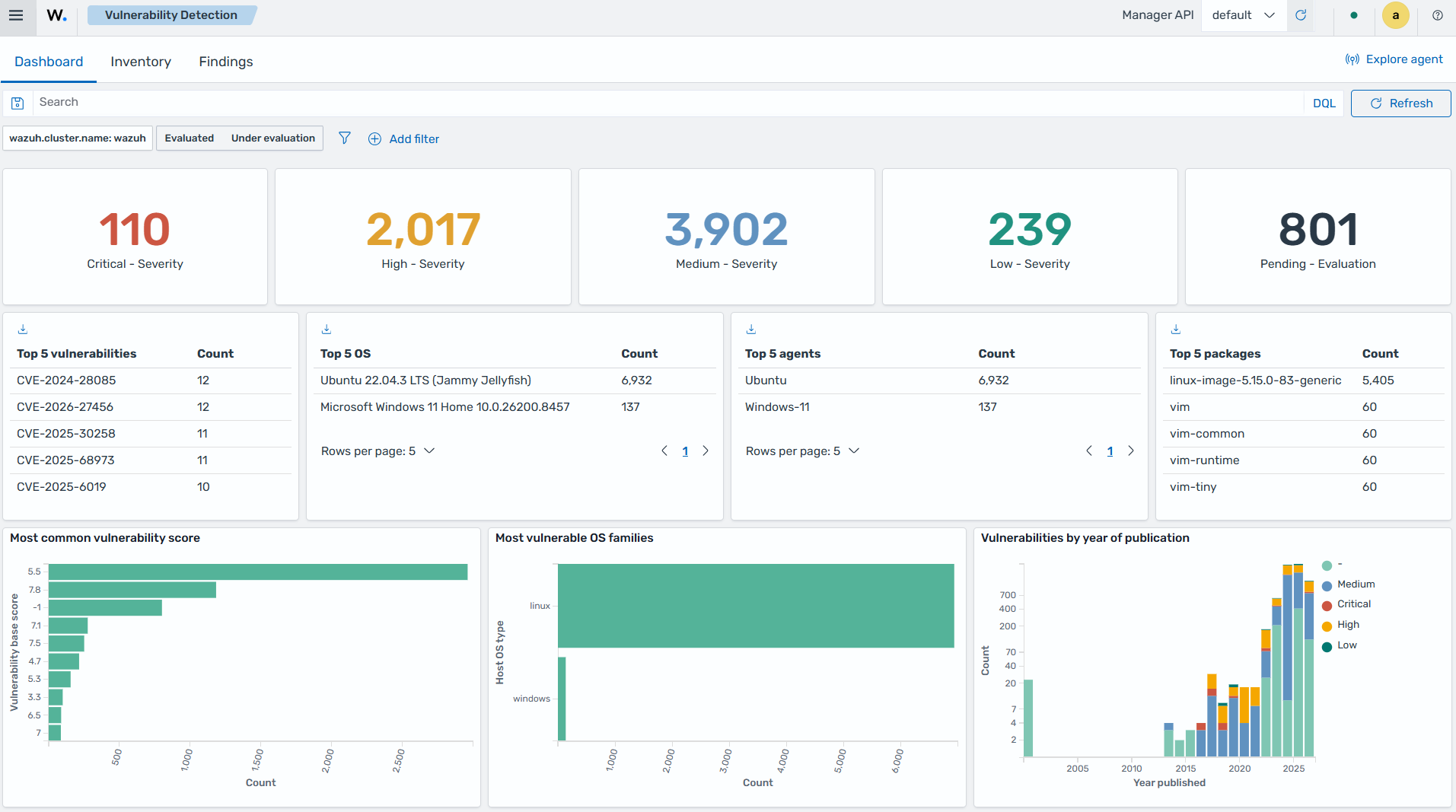
Task: Toggle Critical series in year chart legend
Action: click(x=1346, y=604)
